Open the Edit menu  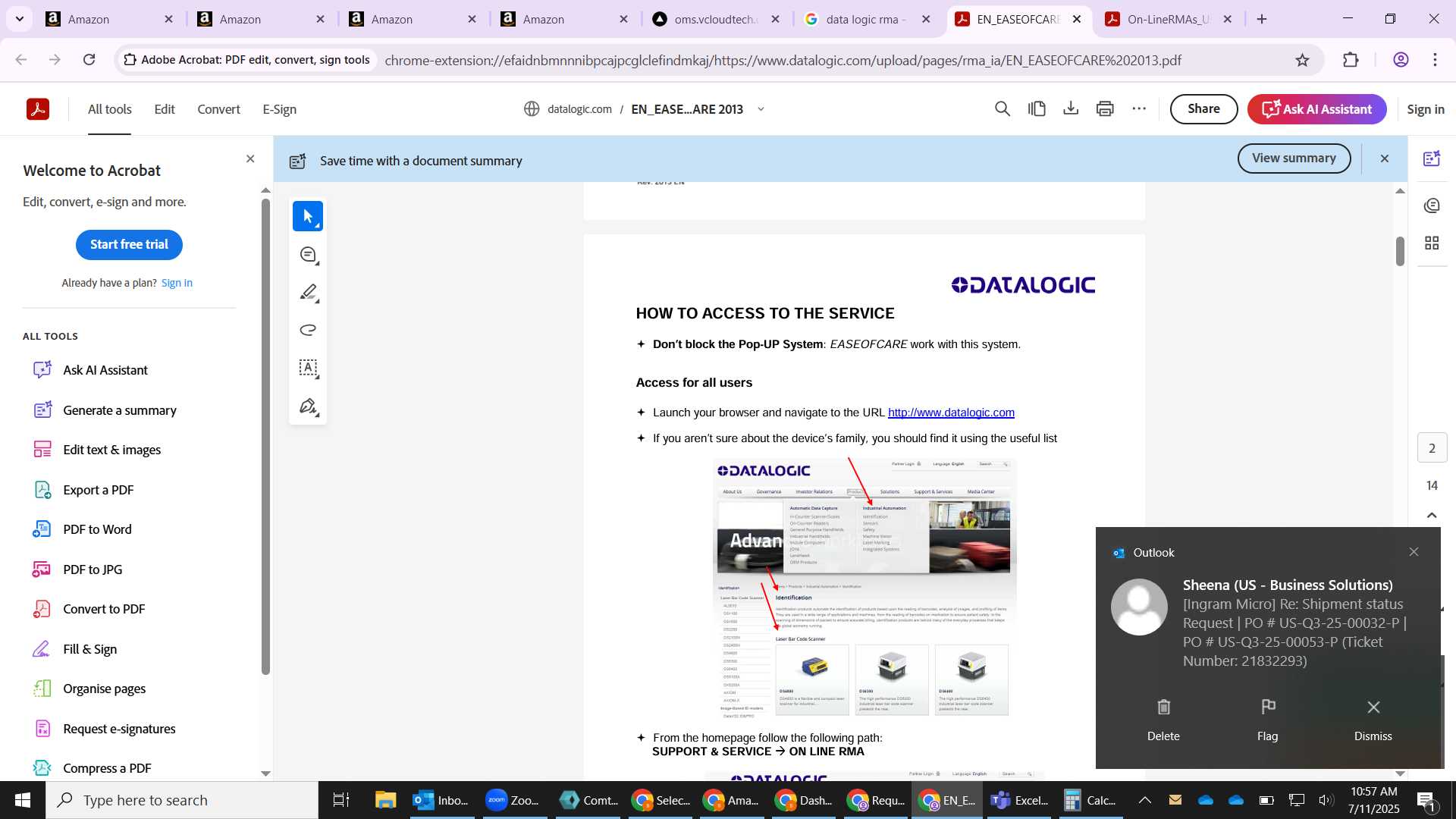165,109
